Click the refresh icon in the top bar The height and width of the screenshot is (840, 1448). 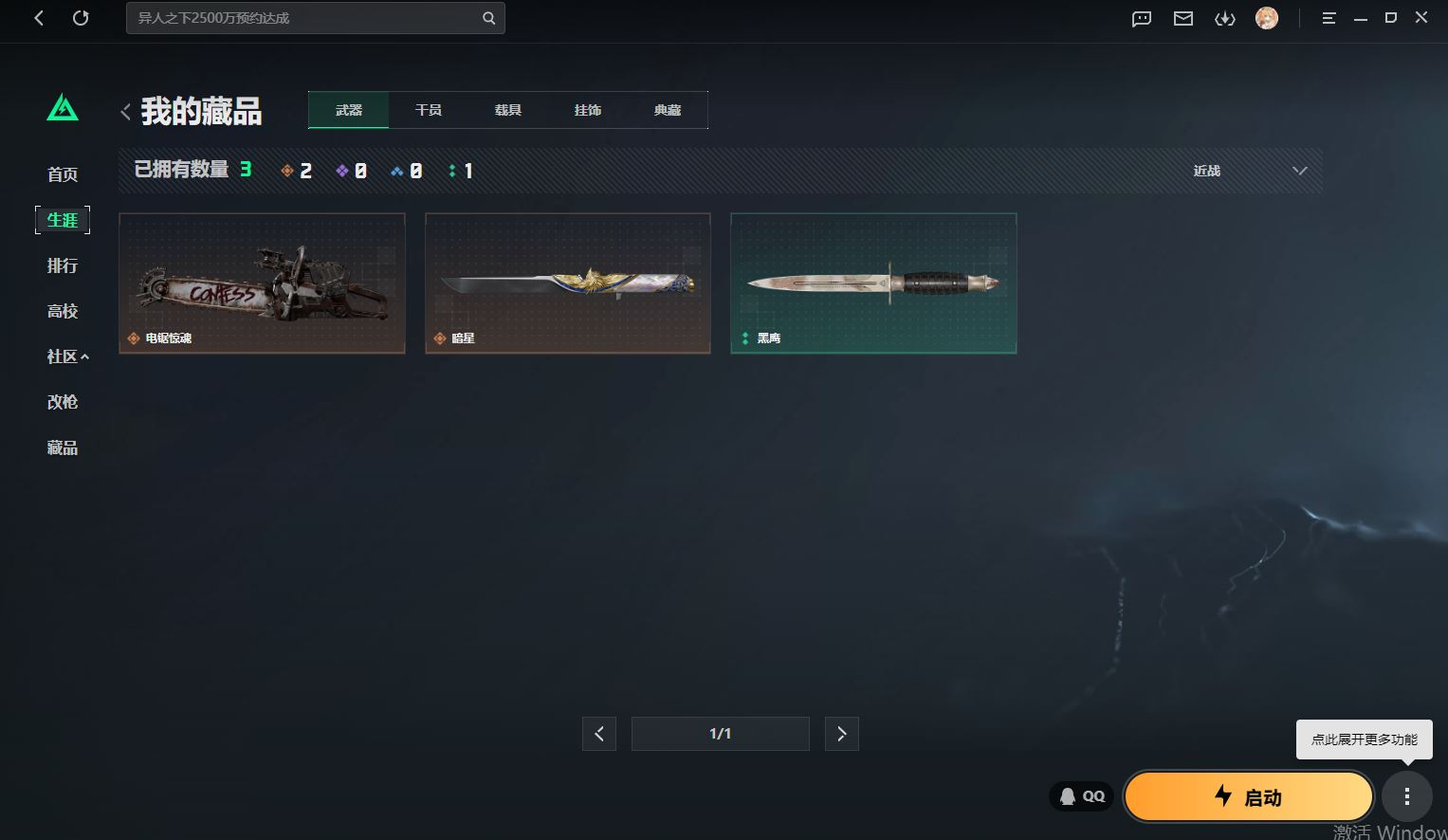pyautogui.click(x=81, y=18)
